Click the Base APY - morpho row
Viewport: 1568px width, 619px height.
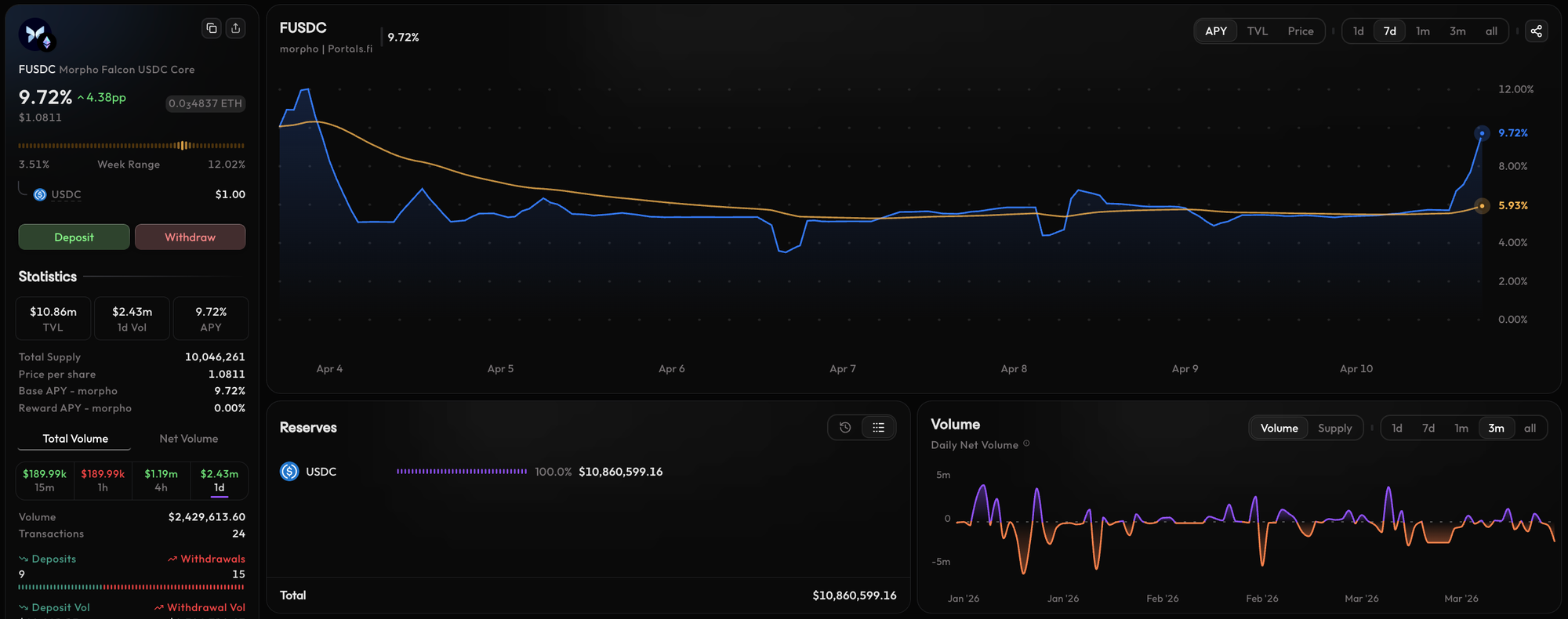coord(132,391)
